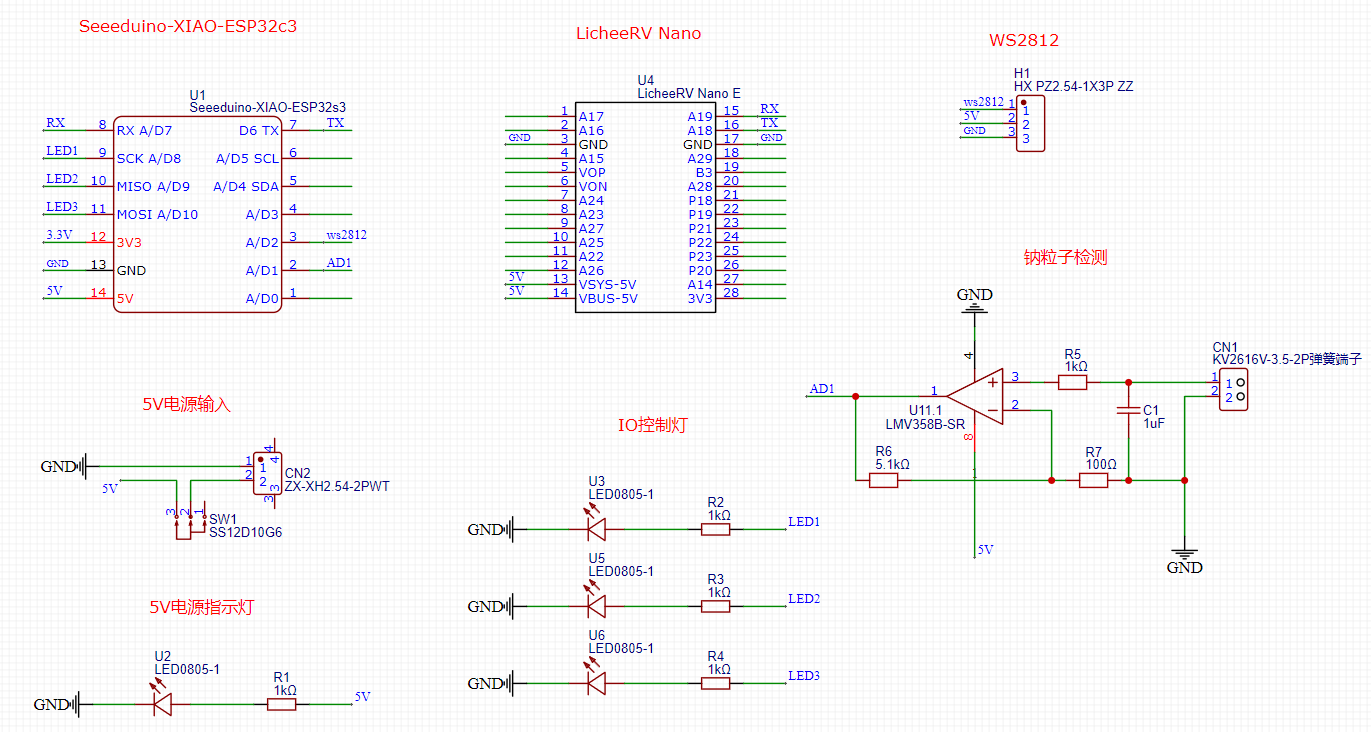Image resolution: width=1371 pixels, height=732 pixels.
Task: Click the MOSI A/D10 pin name
Action: [157, 214]
